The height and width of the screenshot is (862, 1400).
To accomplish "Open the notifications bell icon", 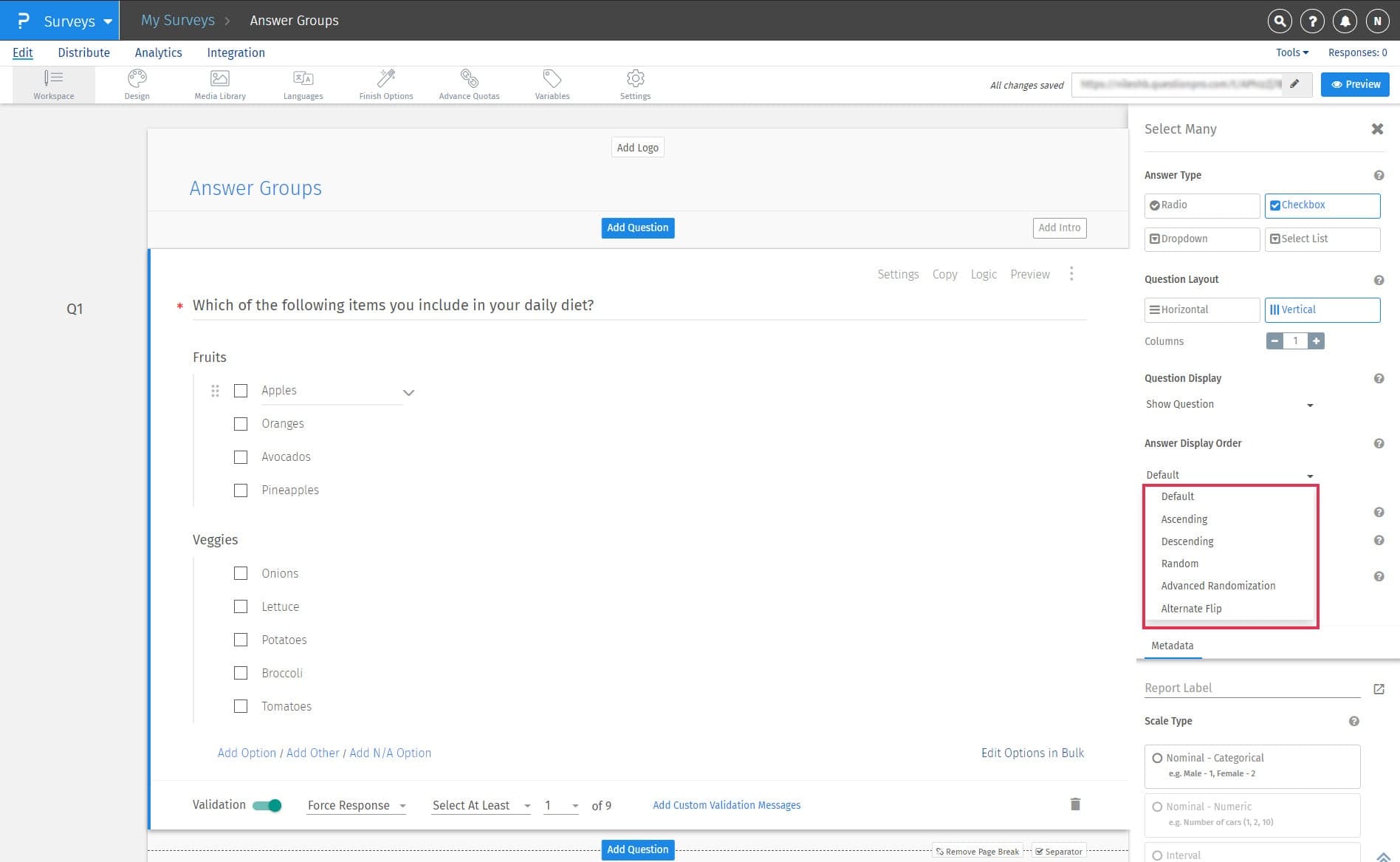I will [1345, 21].
